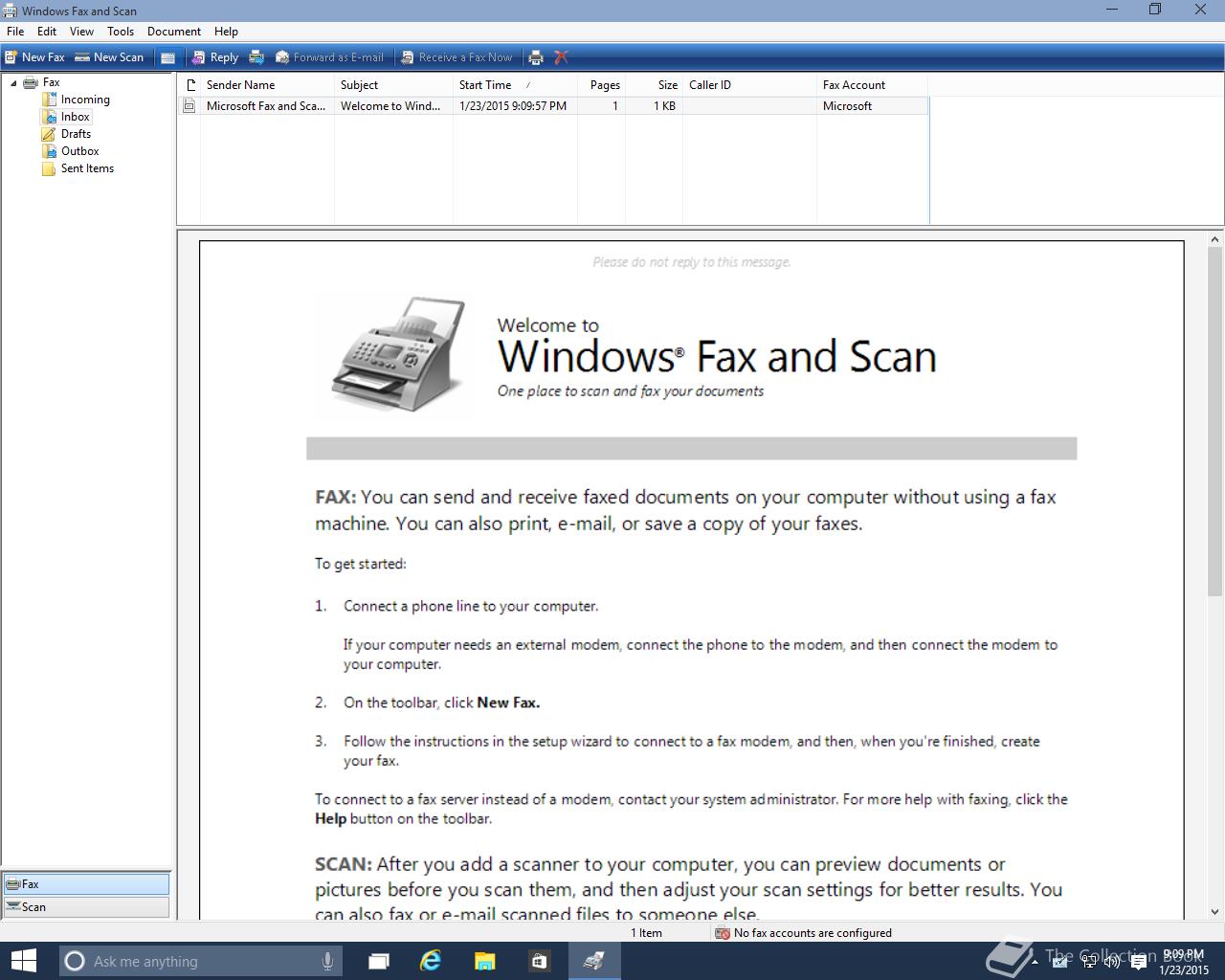The image size is (1225, 980).
Task: Open the Document menu
Action: (x=174, y=32)
